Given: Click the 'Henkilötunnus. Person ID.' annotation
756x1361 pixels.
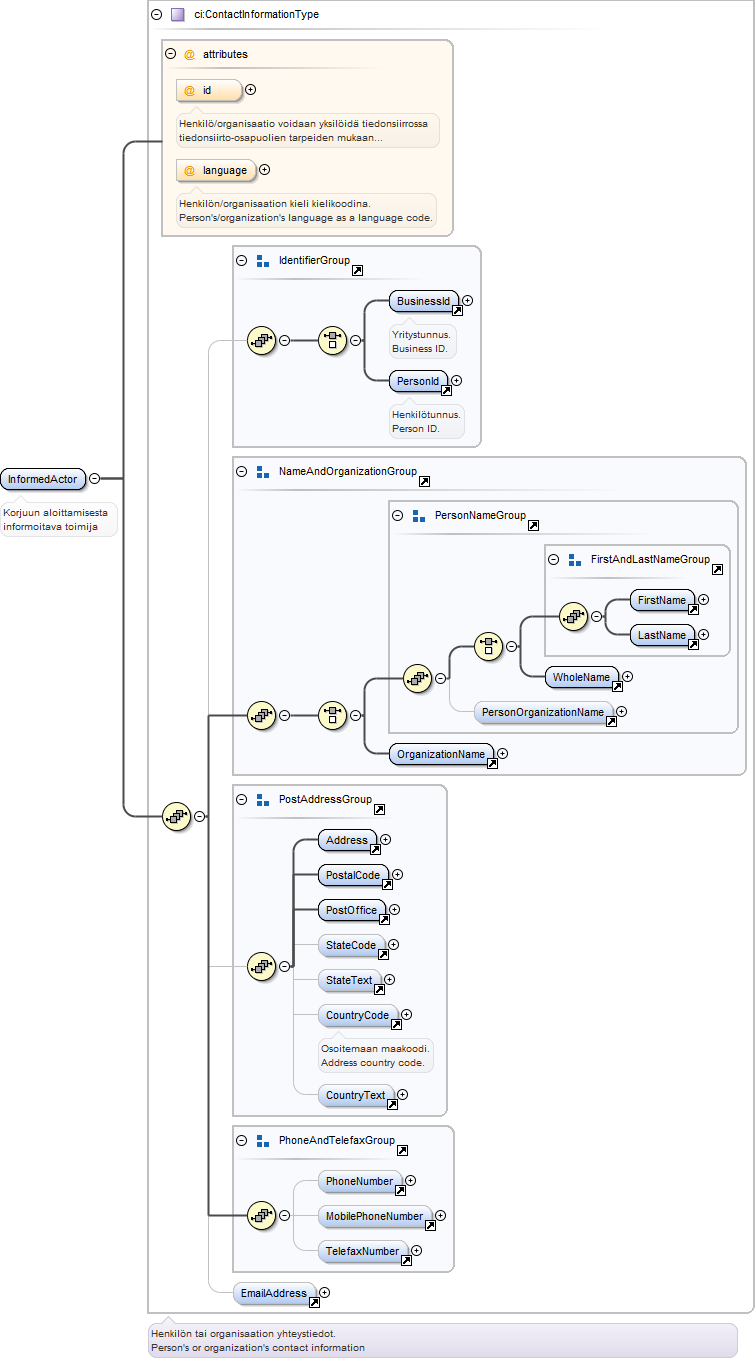Looking at the screenshot, I should [x=427, y=421].
